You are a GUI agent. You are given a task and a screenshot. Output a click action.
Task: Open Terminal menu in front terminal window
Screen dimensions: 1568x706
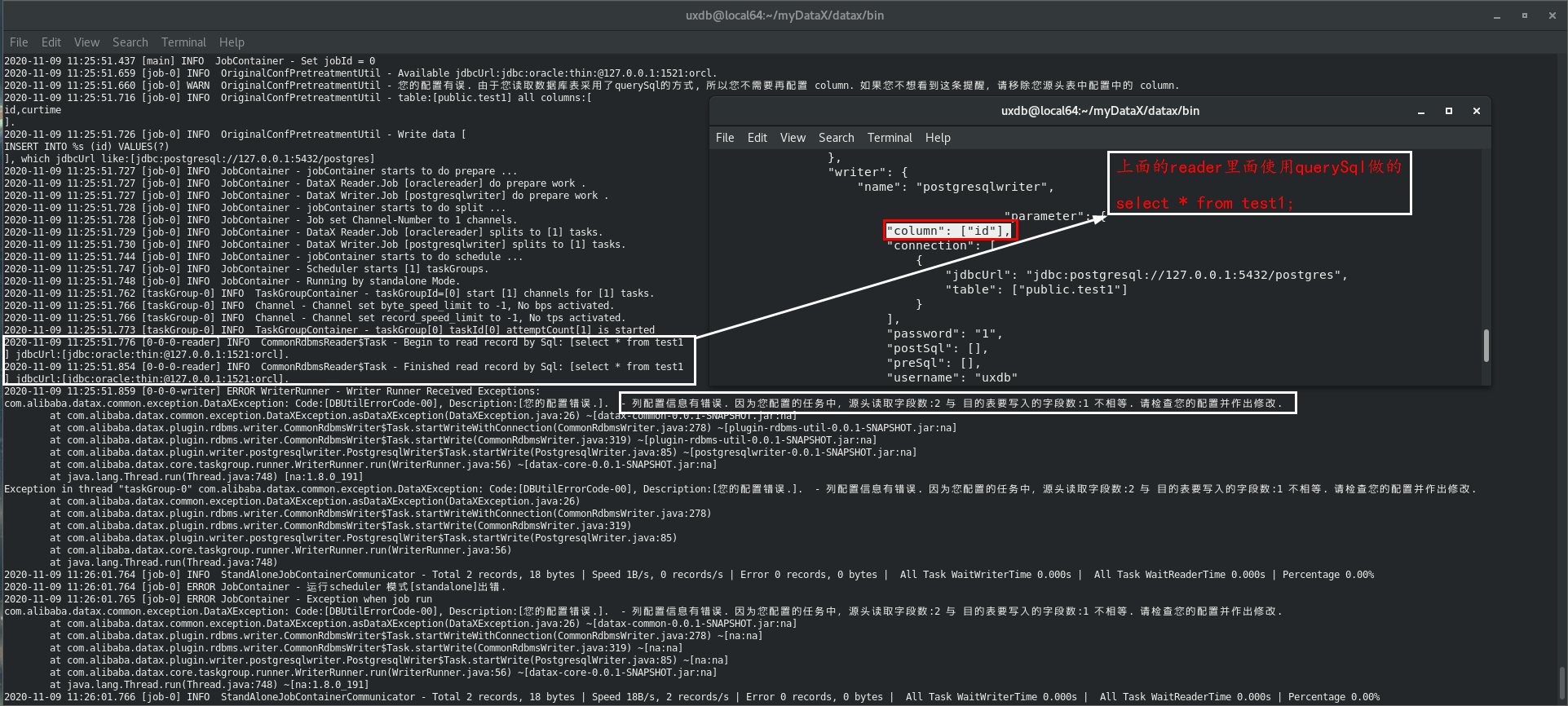pos(890,138)
